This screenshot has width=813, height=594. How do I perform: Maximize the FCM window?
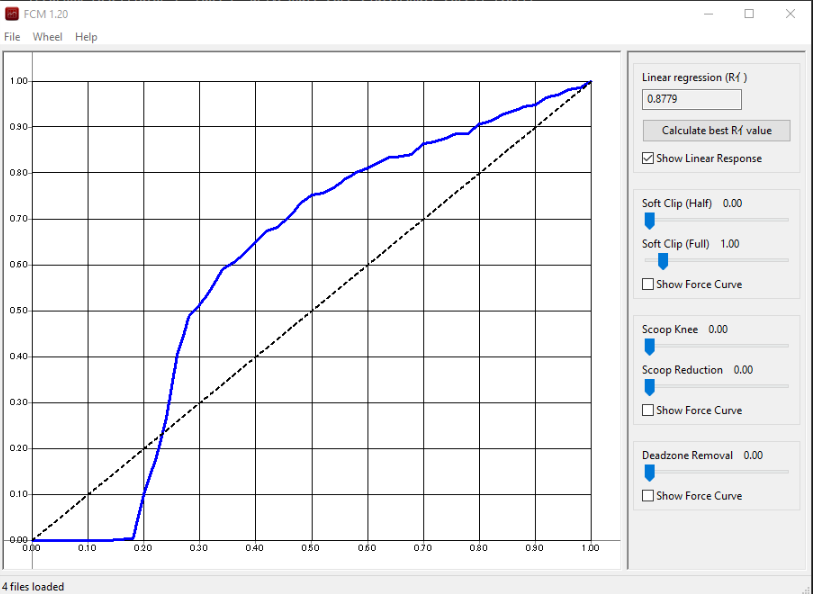click(x=749, y=14)
